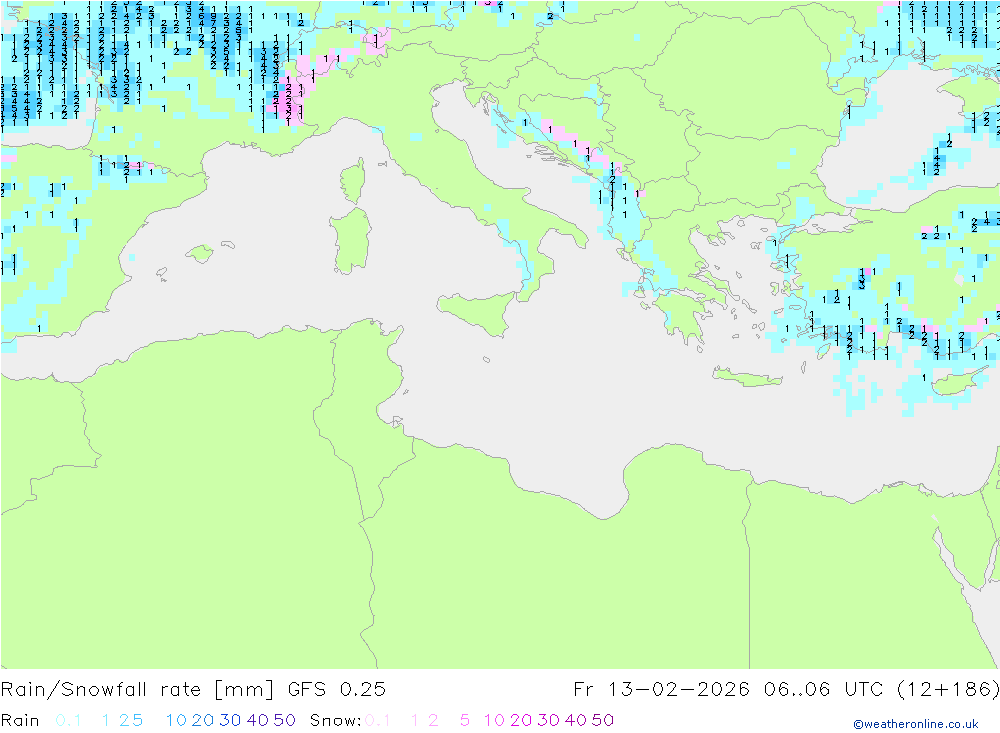
Task: Select the snow legend value 0.1
Action: [378, 720]
